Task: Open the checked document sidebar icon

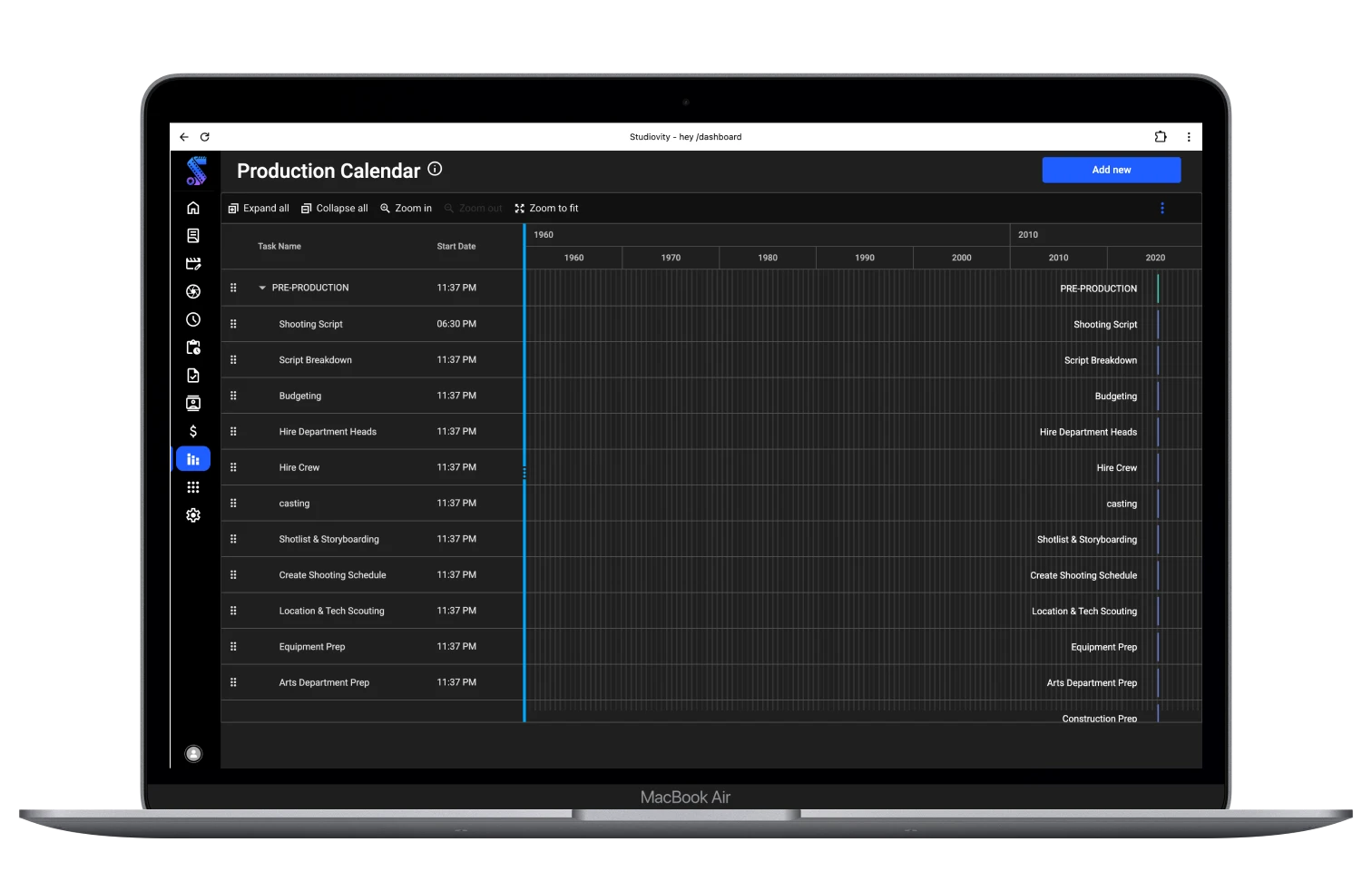Action: point(193,376)
